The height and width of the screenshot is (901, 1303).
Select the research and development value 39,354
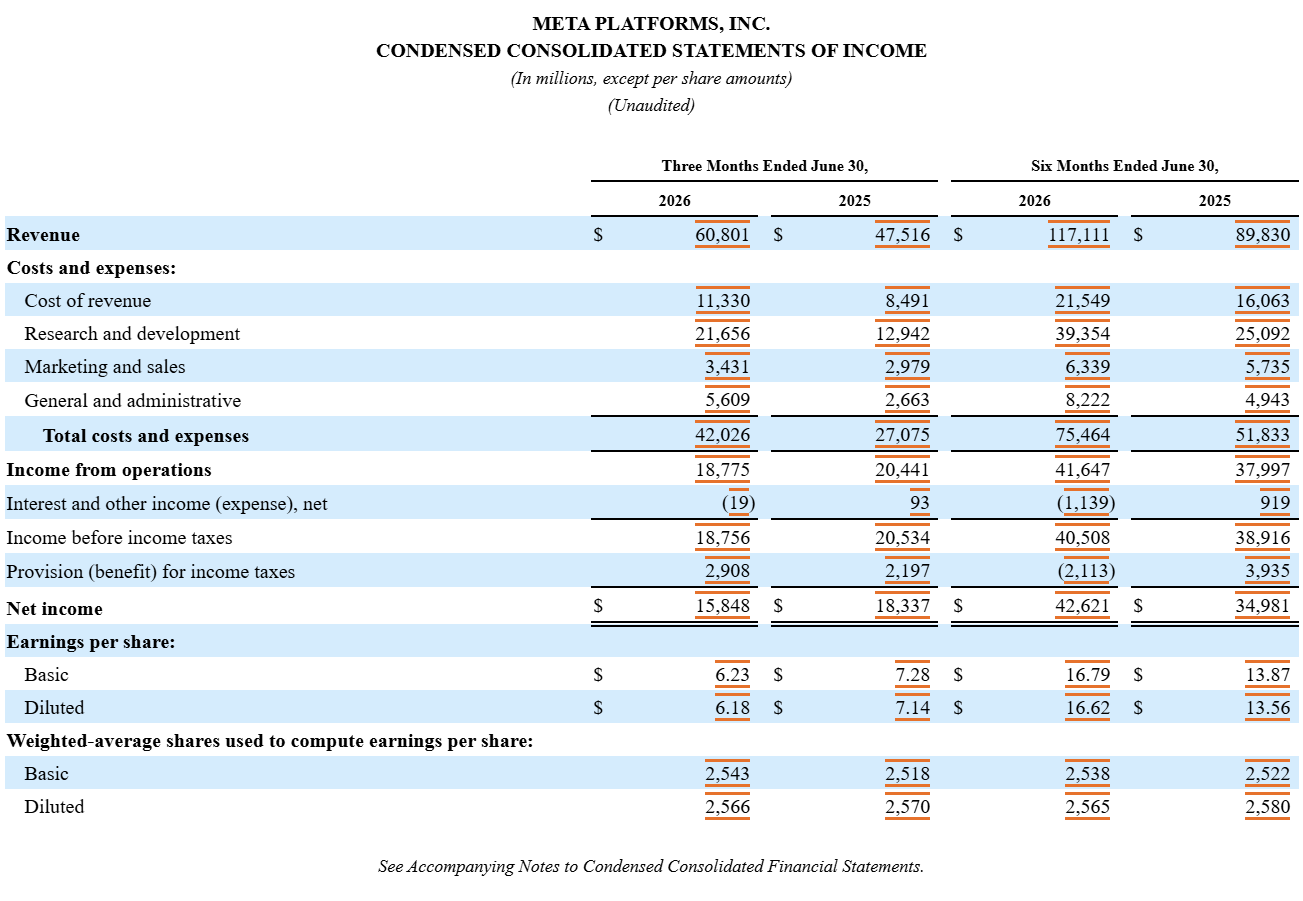click(1082, 334)
